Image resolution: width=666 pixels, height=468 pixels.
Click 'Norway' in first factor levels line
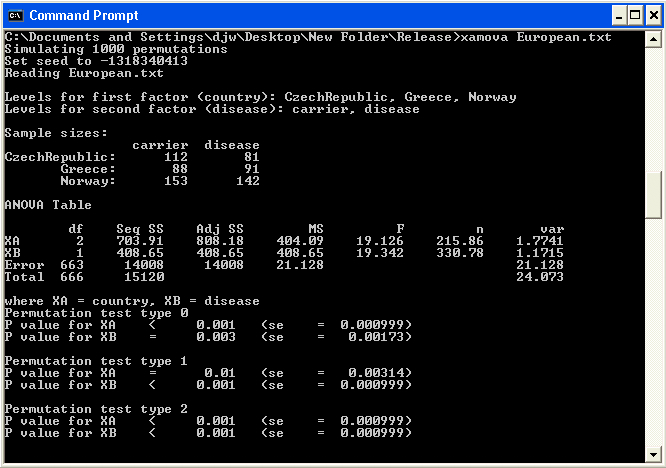(492, 97)
